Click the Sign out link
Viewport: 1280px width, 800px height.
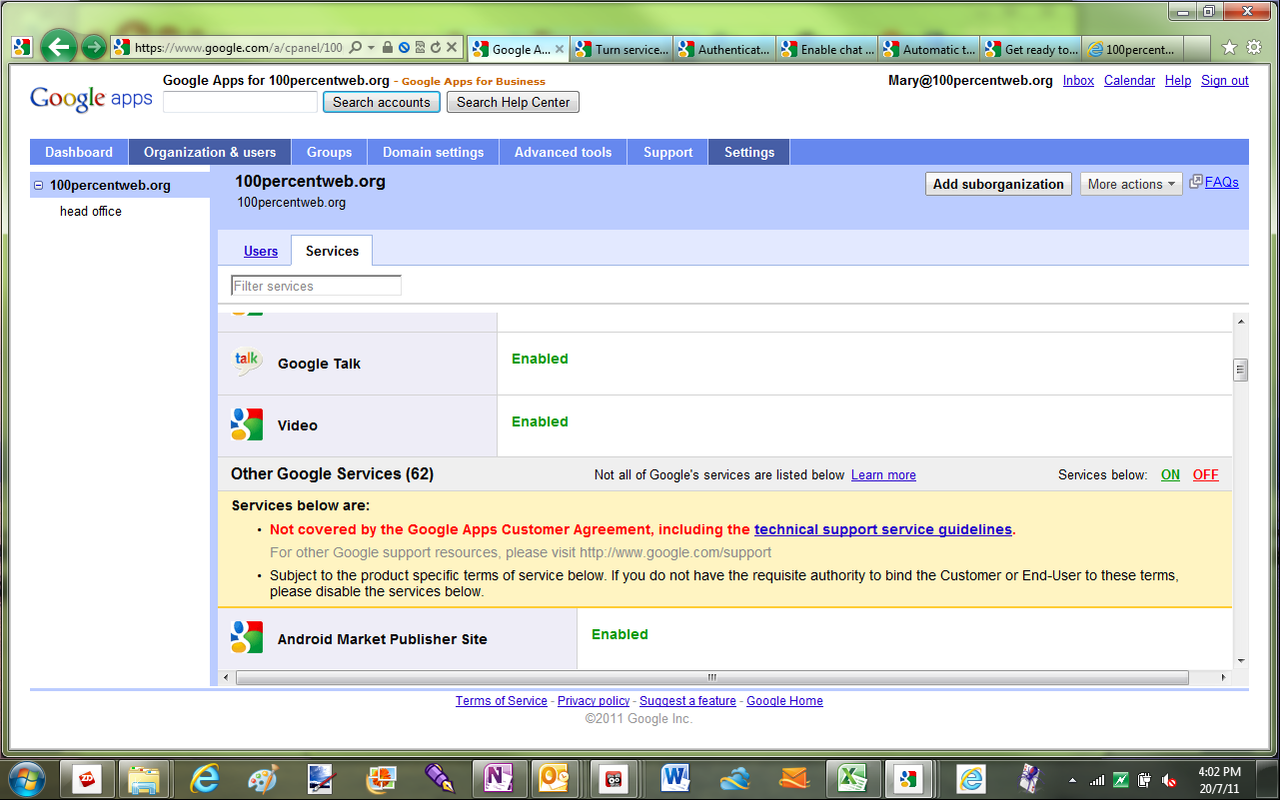(1225, 80)
